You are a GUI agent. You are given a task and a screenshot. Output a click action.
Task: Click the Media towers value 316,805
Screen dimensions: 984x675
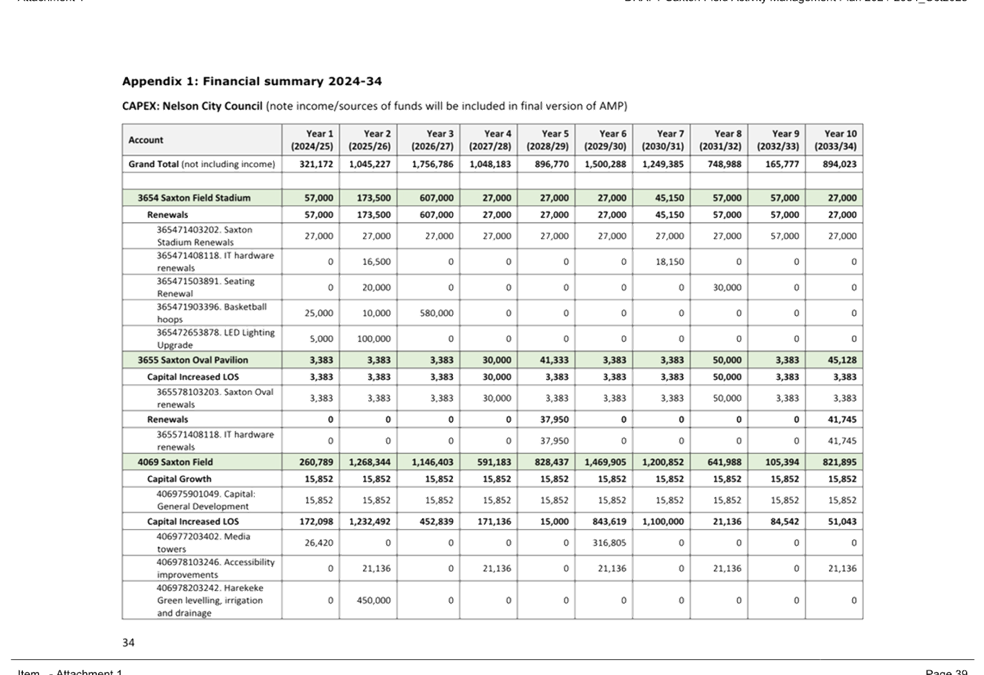tap(609, 543)
